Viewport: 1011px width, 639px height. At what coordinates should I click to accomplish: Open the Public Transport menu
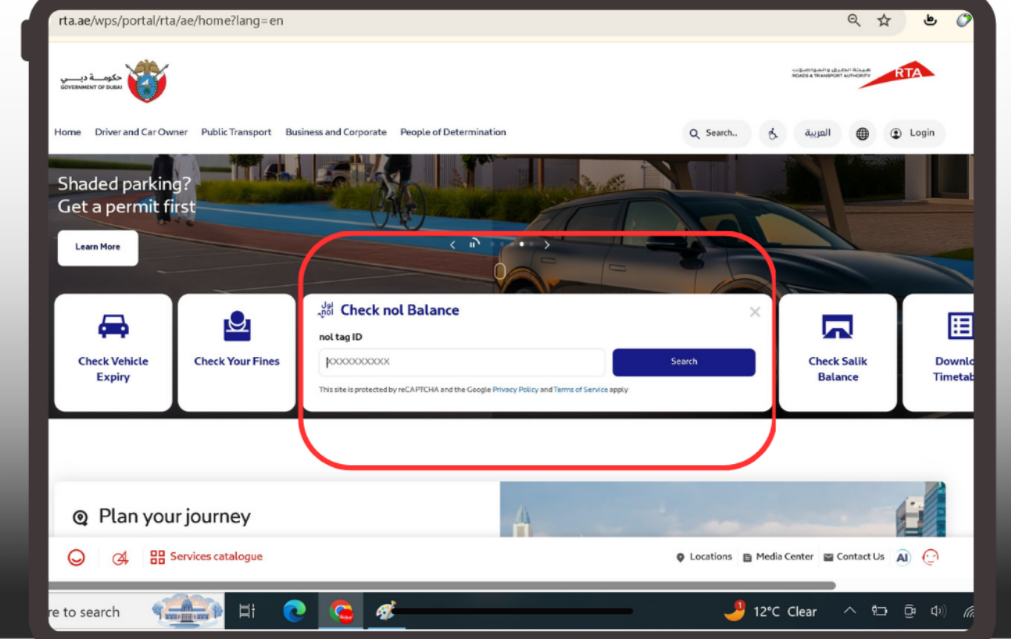click(x=236, y=132)
